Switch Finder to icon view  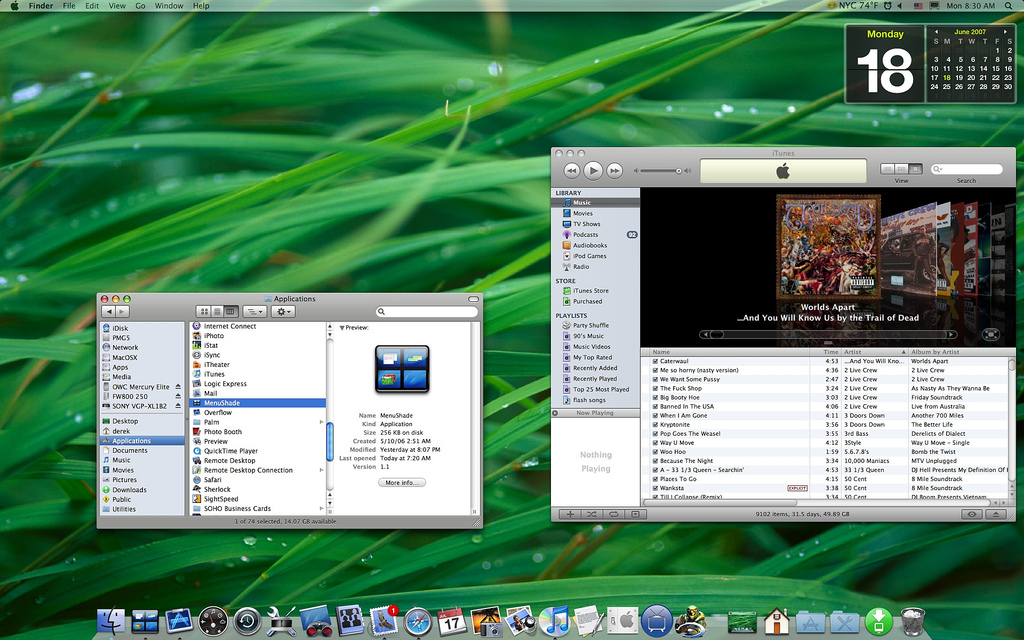pyautogui.click(x=204, y=312)
